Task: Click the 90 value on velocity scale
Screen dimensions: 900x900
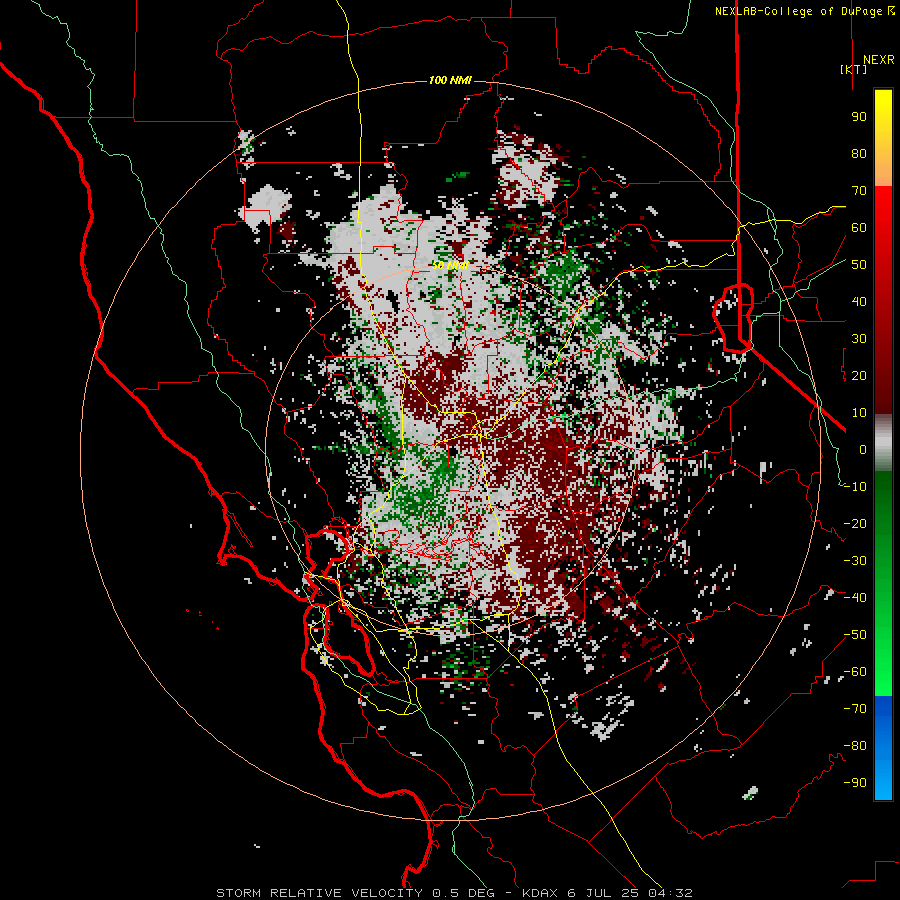Action: tap(859, 117)
